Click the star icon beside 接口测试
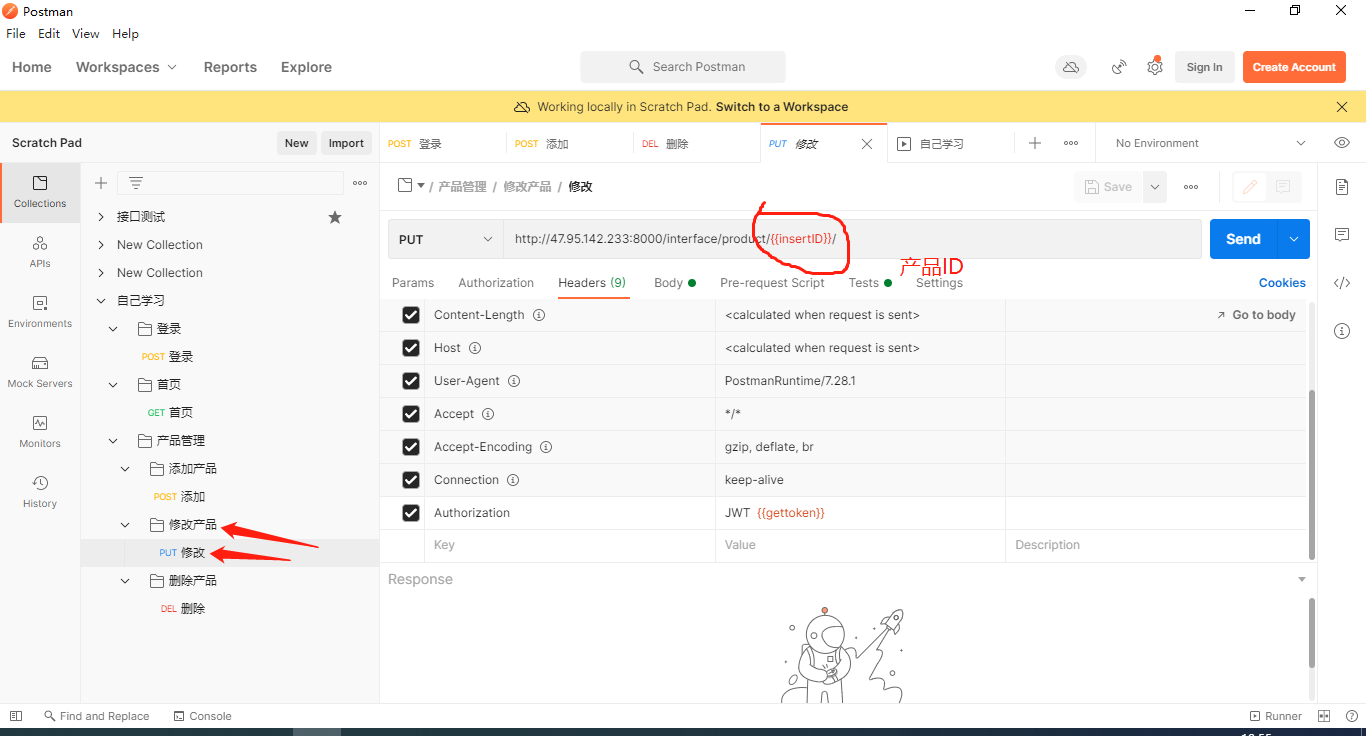 click(335, 217)
